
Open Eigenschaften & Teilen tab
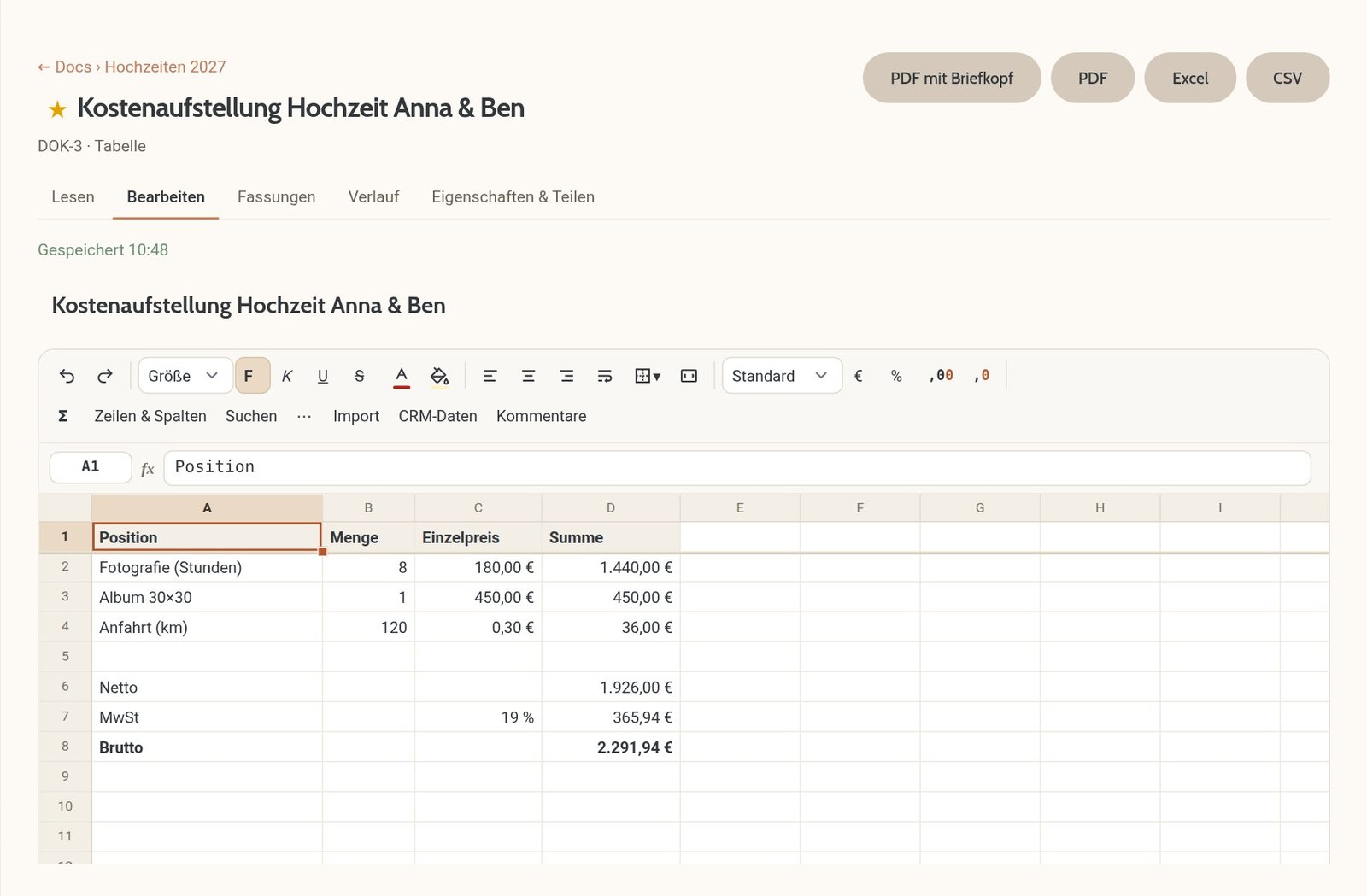(513, 197)
